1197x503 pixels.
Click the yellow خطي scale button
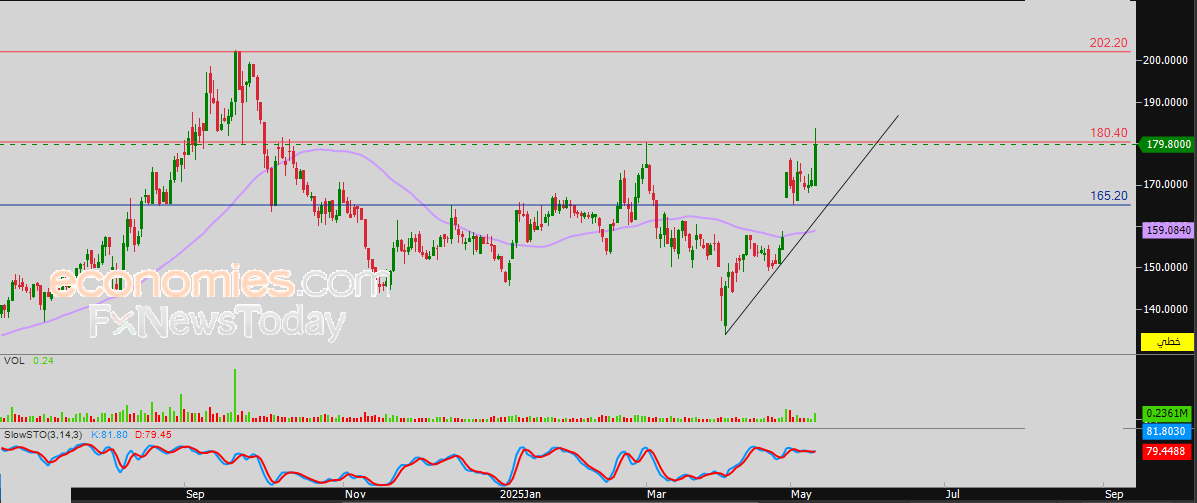pyautogui.click(x=1166, y=342)
